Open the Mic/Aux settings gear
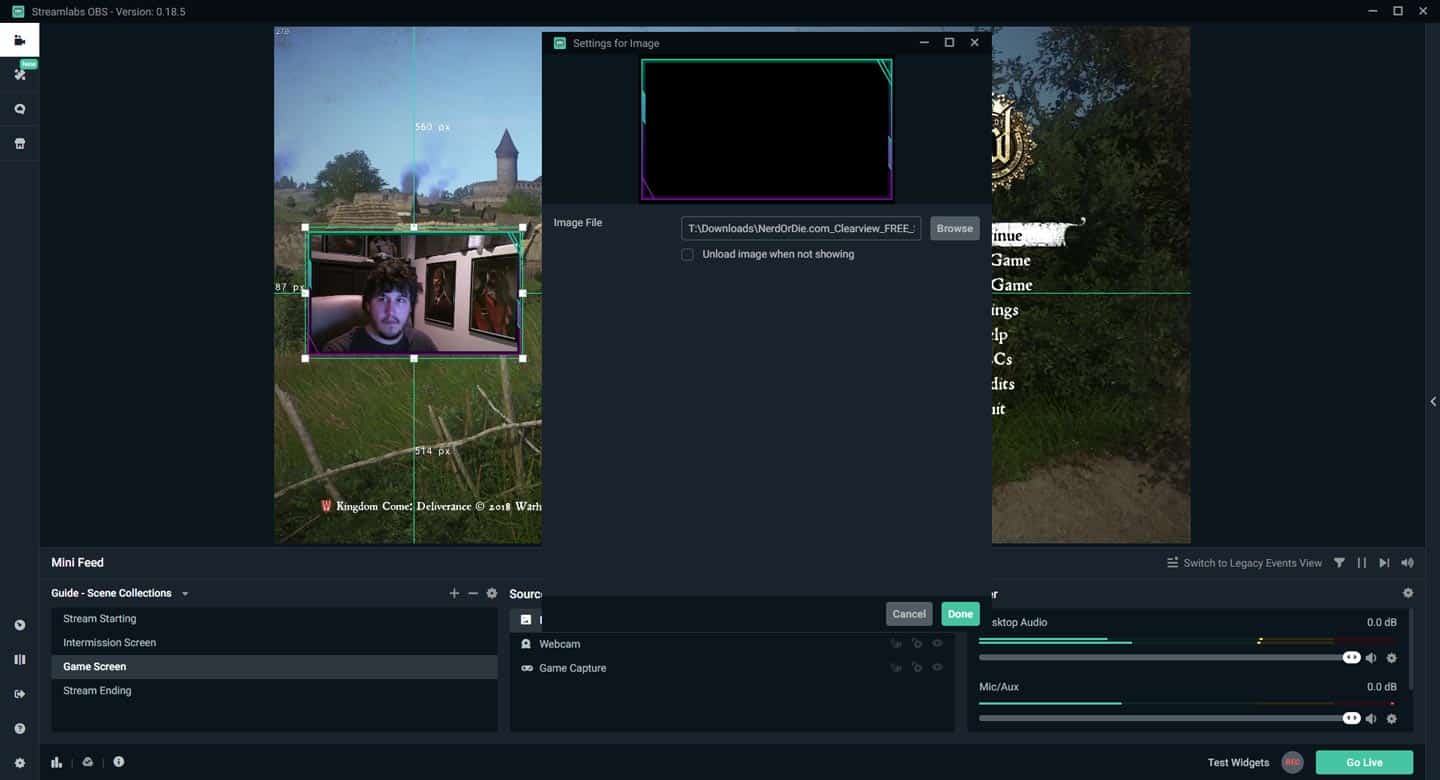The width and height of the screenshot is (1440, 780). pos(1391,719)
